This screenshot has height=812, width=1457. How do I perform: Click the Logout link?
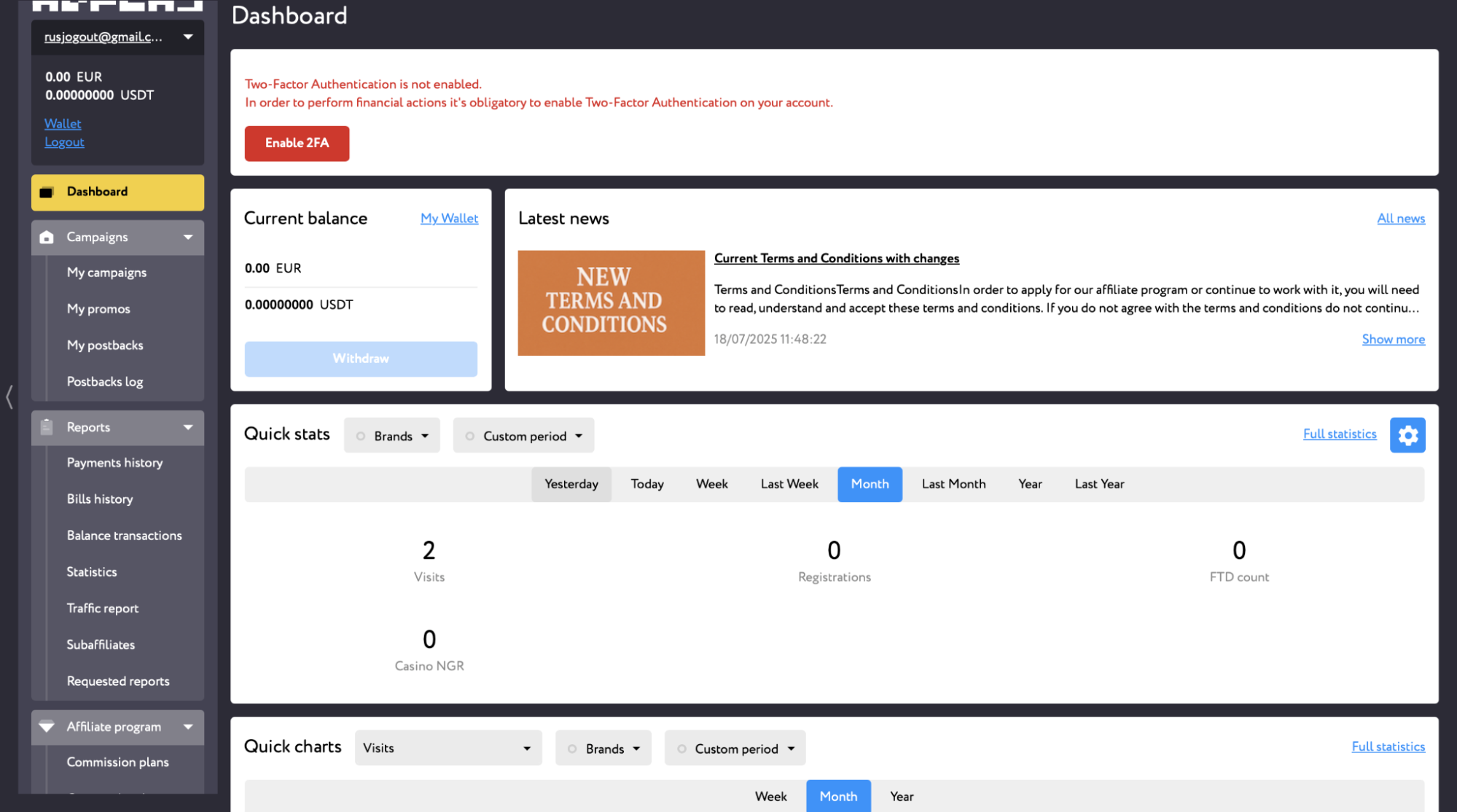point(64,142)
